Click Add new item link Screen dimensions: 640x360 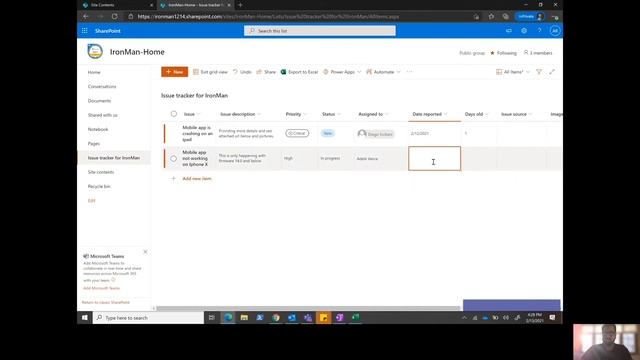(x=197, y=179)
